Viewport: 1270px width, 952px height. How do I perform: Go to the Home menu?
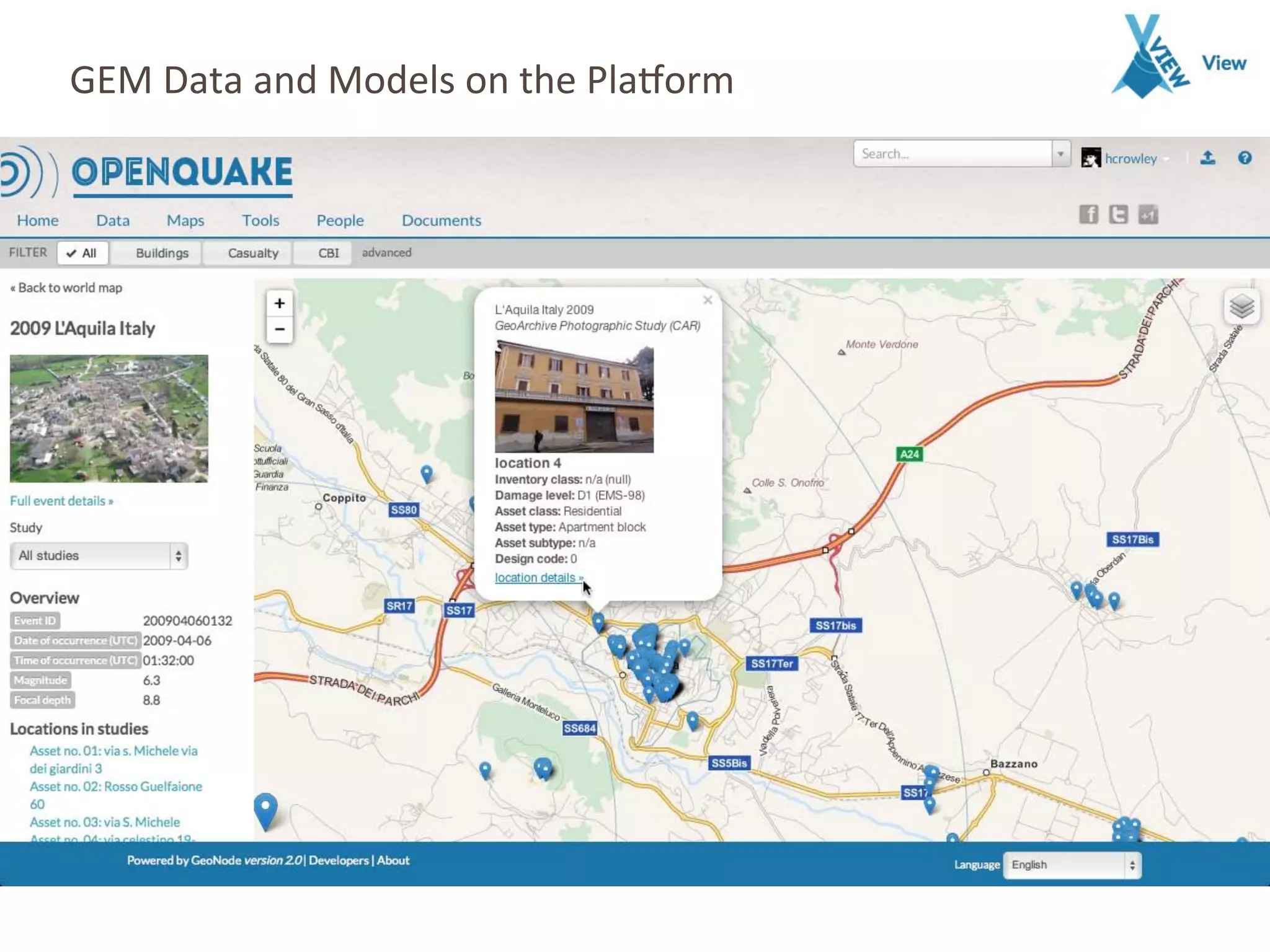(38, 220)
